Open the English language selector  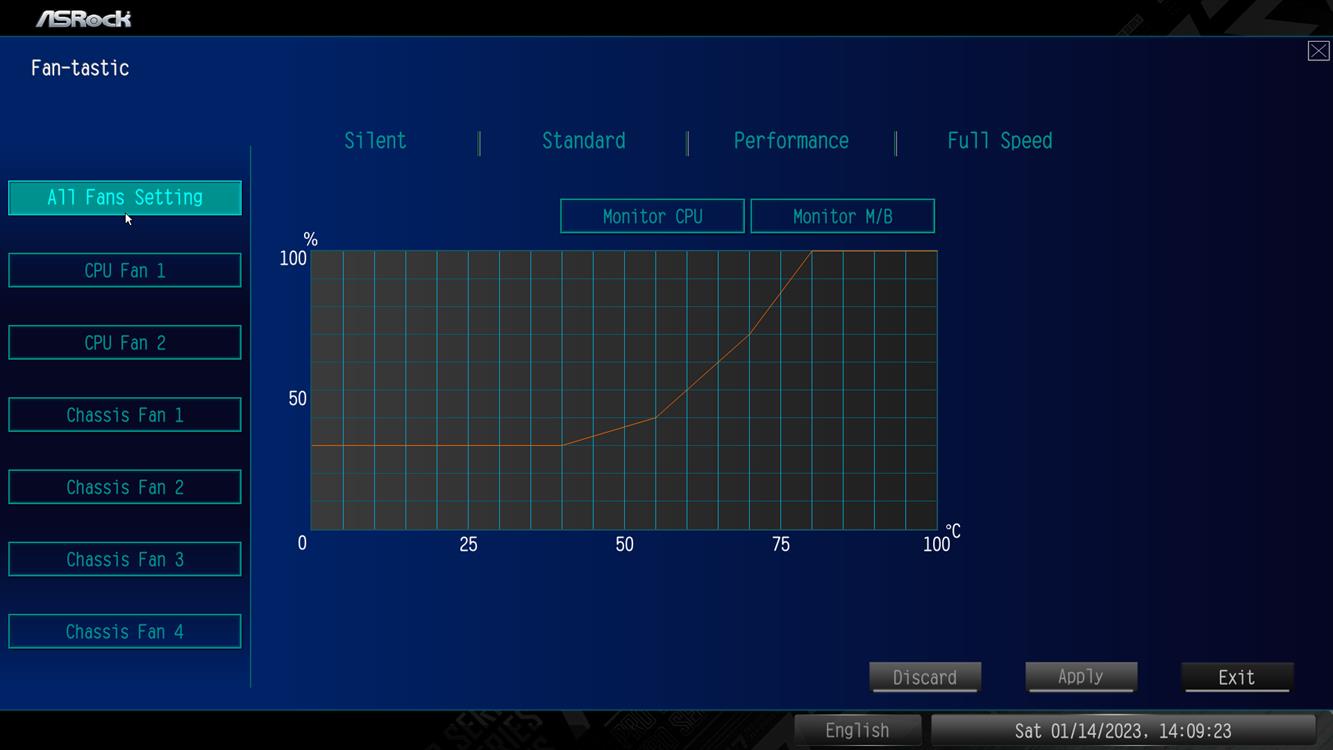(857, 731)
